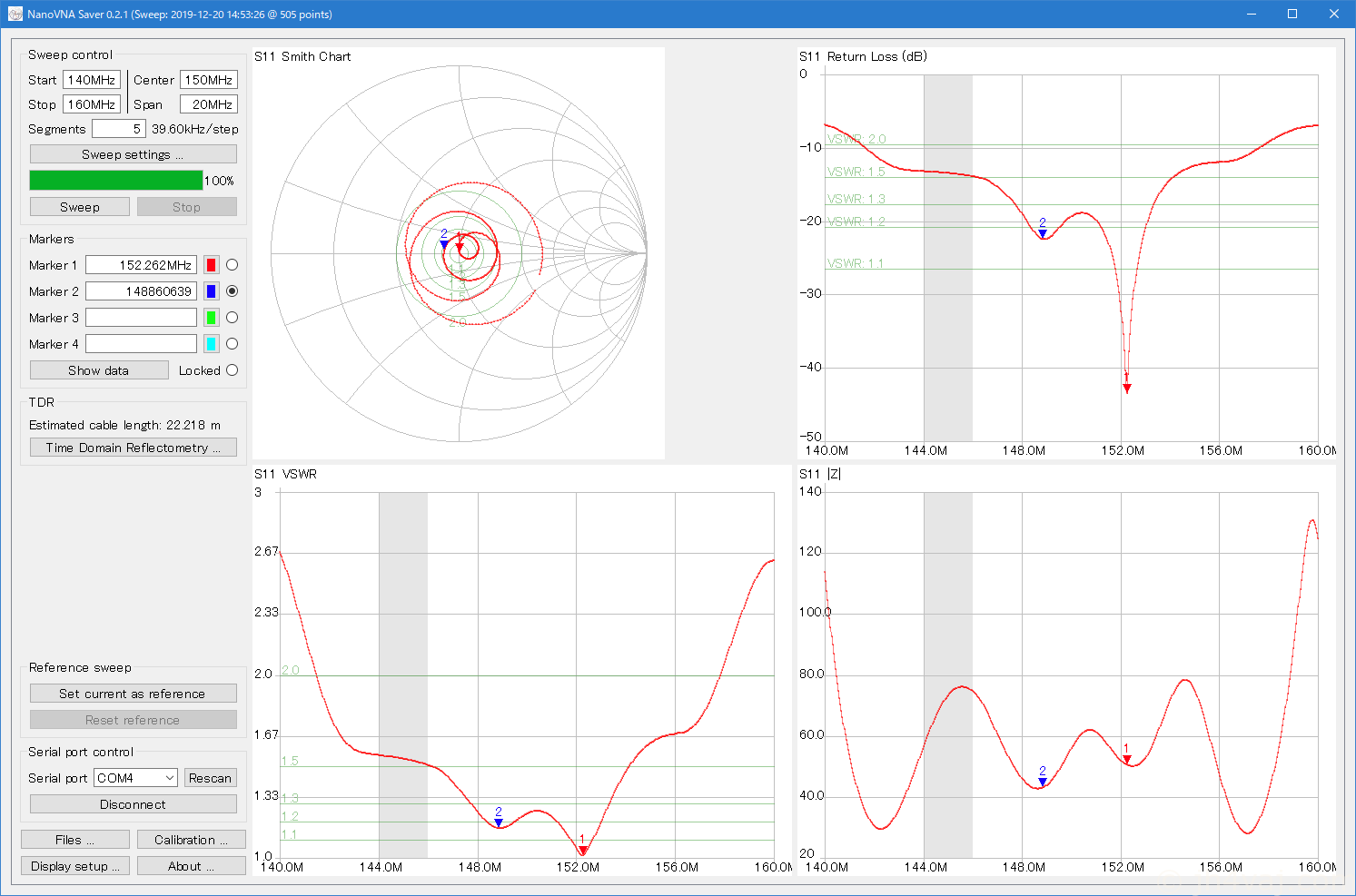Click the Segments input field
The image size is (1356, 896).
point(118,129)
